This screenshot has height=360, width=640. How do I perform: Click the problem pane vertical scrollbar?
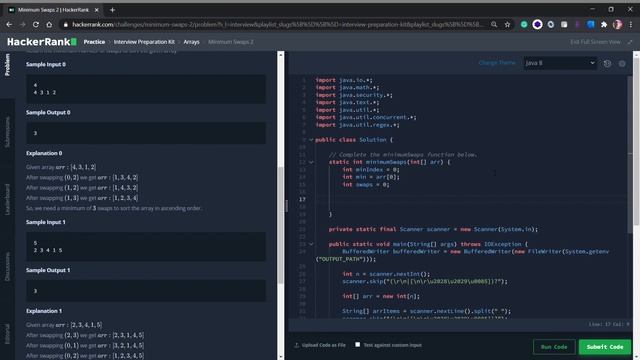click(280, 224)
